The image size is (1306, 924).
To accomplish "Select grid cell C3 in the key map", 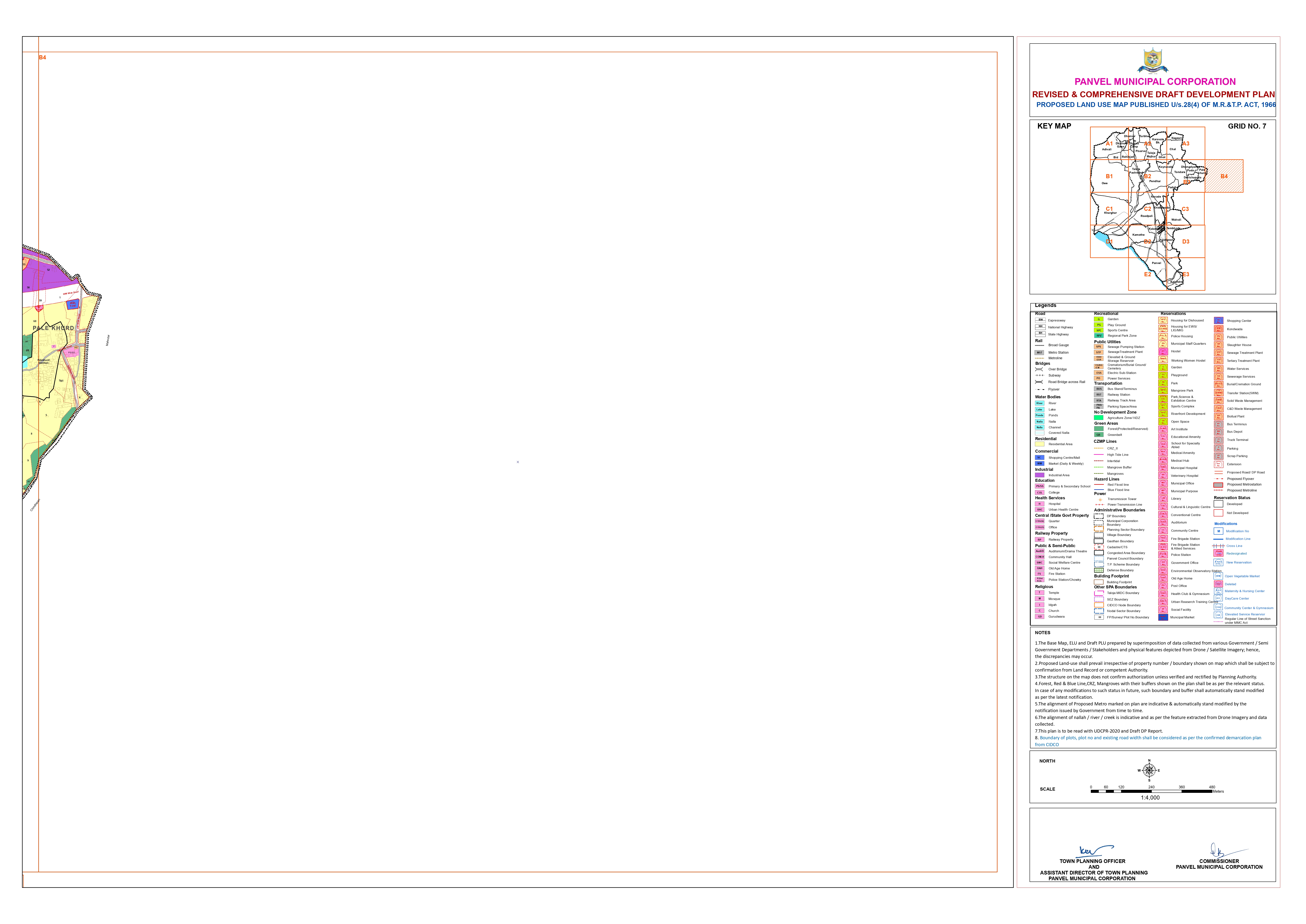I will pos(1185,209).
